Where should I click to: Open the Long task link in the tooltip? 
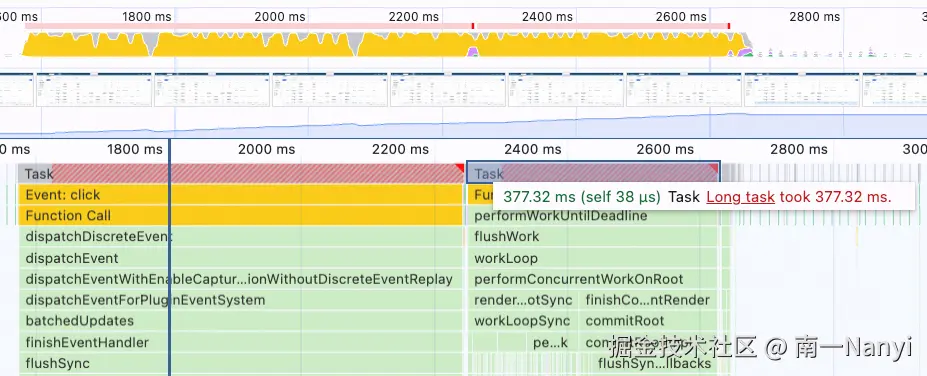[x=740, y=196]
